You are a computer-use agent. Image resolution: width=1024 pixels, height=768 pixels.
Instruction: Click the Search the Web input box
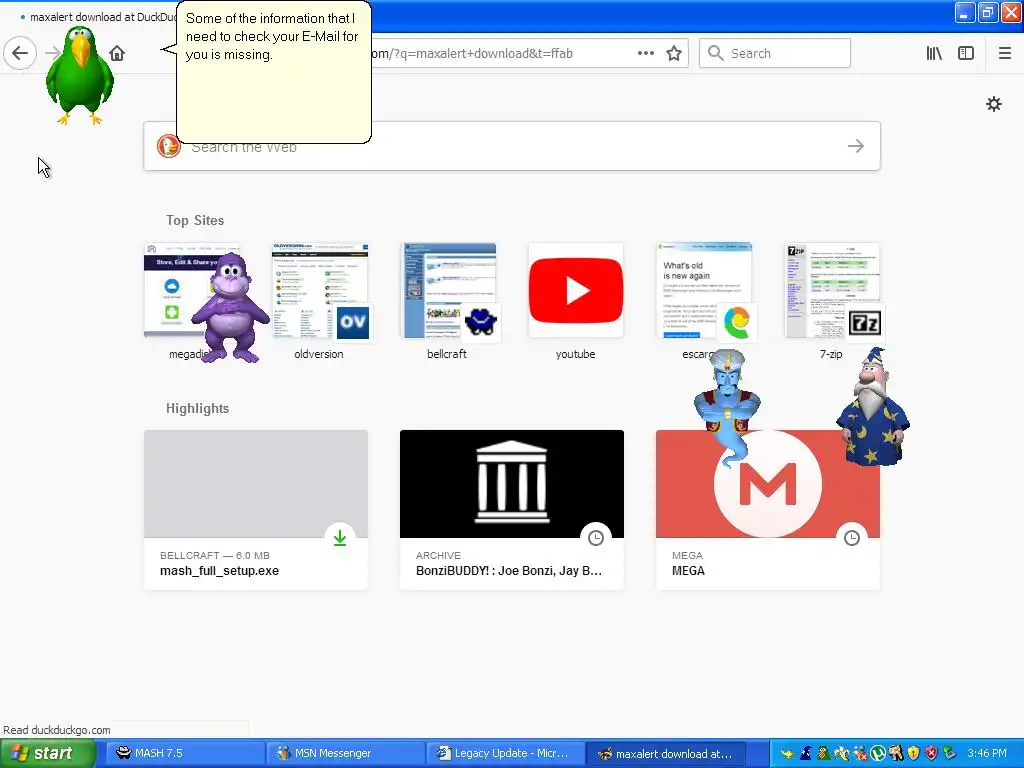pos(512,146)
